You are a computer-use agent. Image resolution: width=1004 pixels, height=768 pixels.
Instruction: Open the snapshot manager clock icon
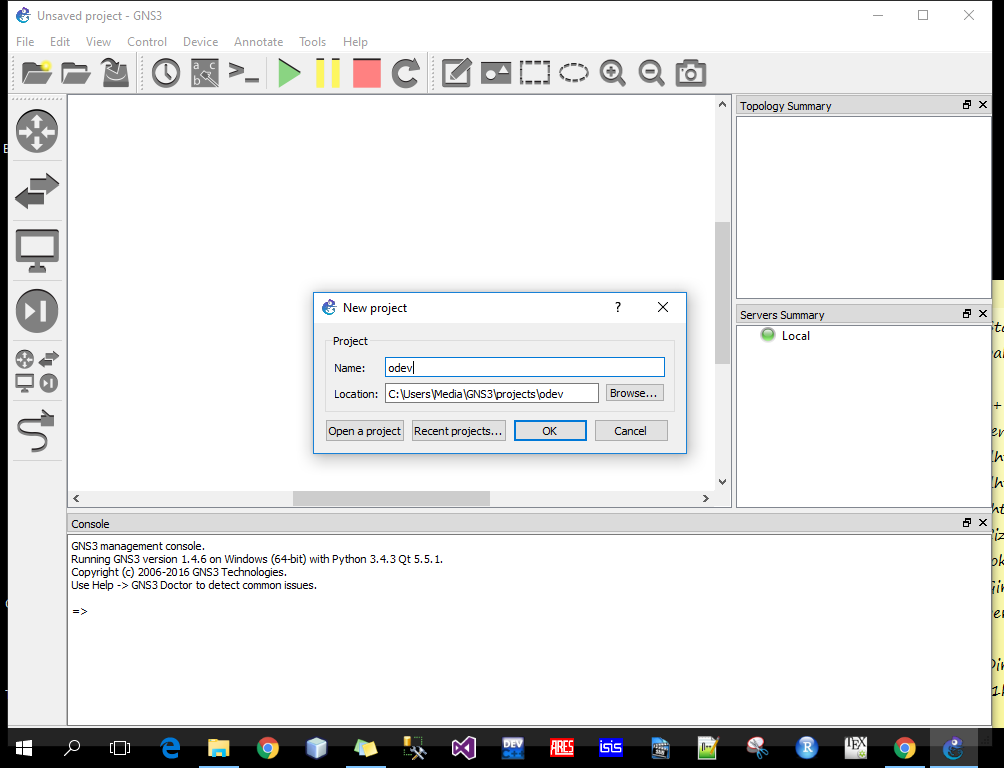166,73
